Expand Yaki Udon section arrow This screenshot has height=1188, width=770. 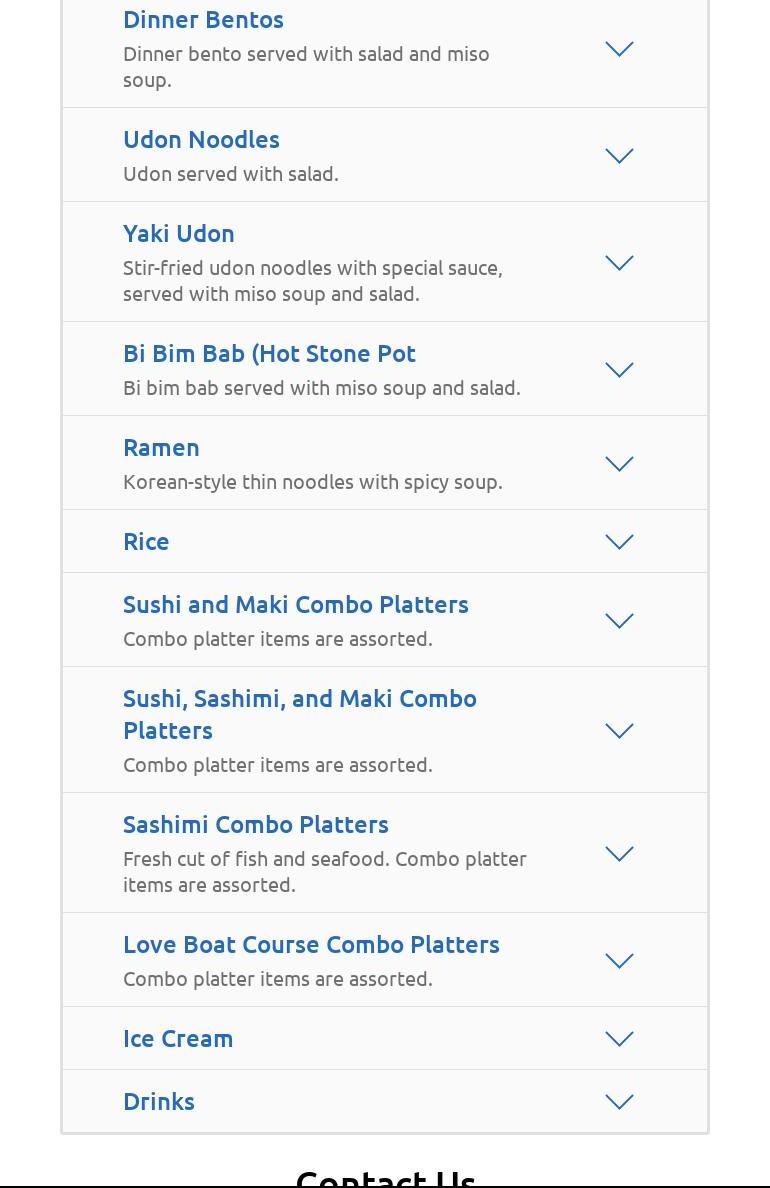point(619,263)
